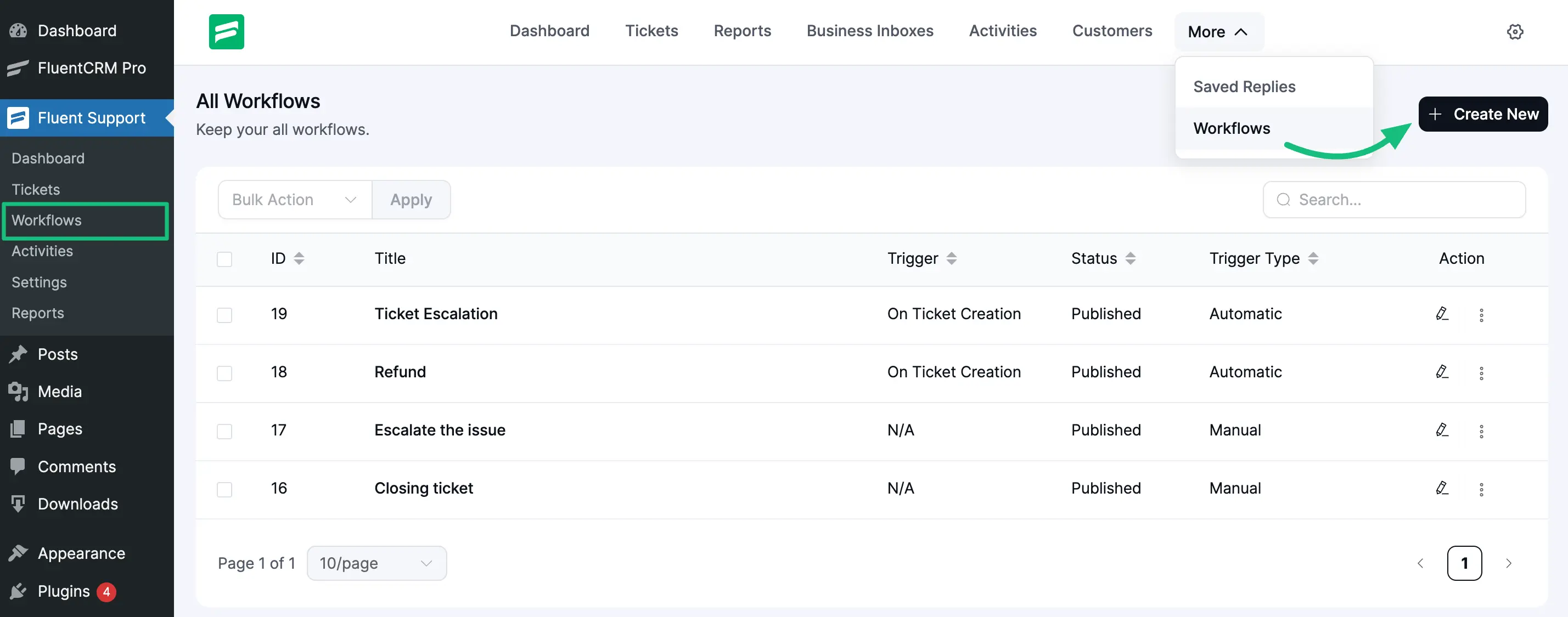Open Downloads in the sidebar
This screenshot has height=617, width=1568.
pyautogui.click(x=77, y=504)
